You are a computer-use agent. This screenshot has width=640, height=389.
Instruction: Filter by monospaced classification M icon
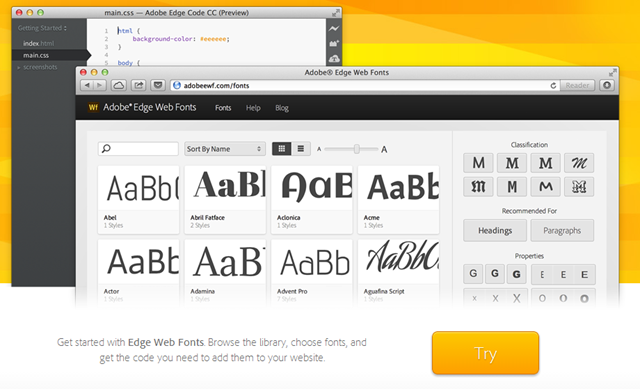(512, 187)
